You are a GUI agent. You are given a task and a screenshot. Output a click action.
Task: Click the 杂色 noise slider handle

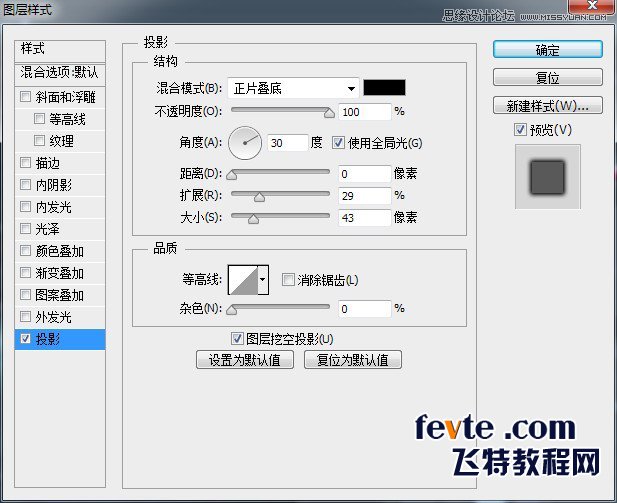[232, 310]
